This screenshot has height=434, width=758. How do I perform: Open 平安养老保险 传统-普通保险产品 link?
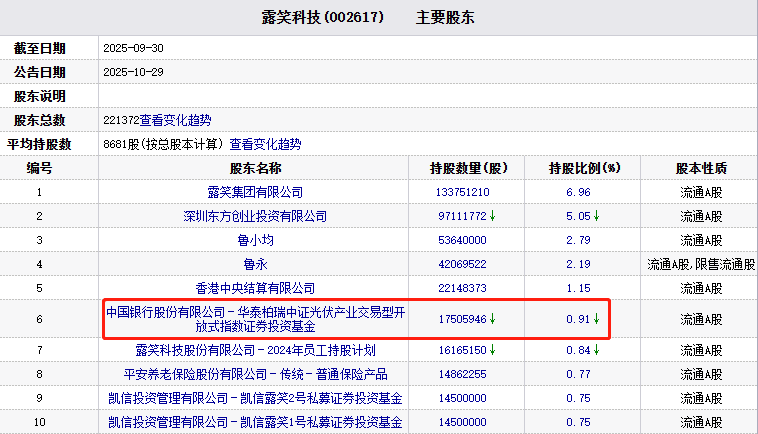[x=255, y=374]
